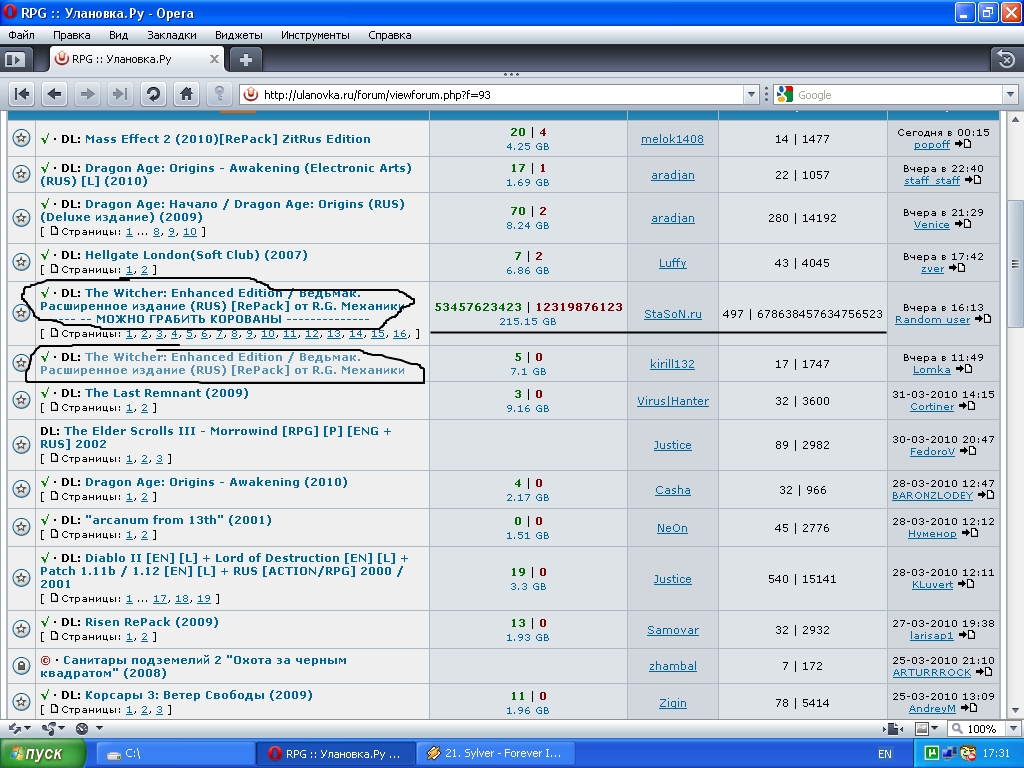Screen dimensions: 1024x768
Task: Click the Windows пуск Start button
Action: click(x=34, y=753)
